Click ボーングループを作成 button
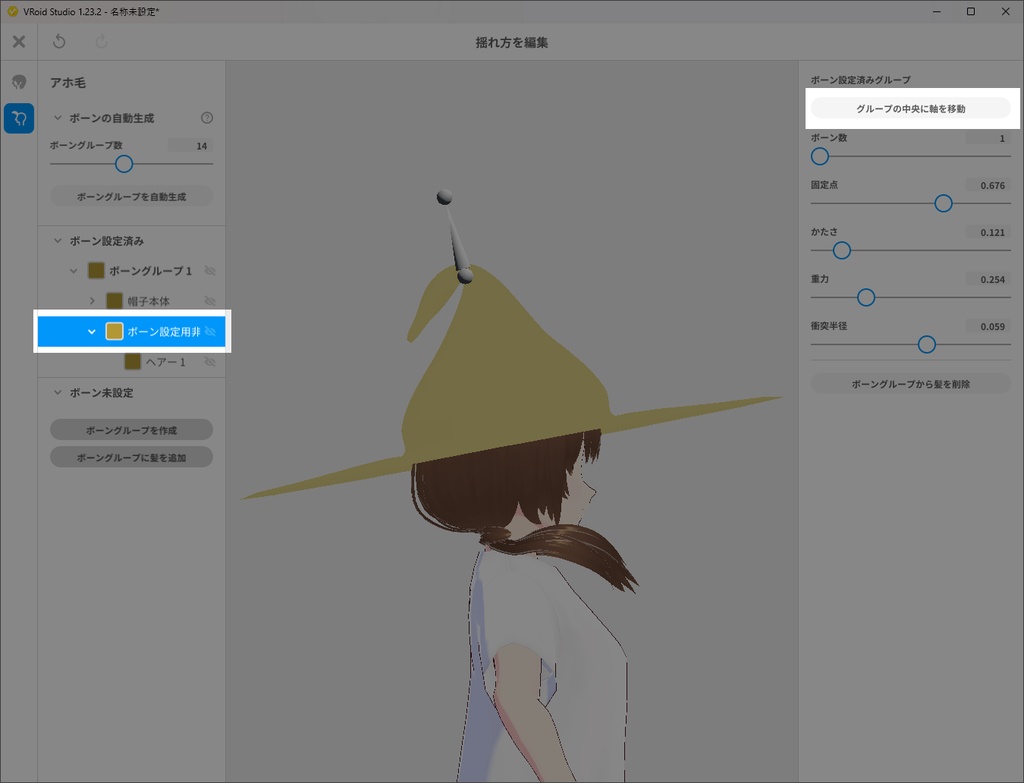 pyautogui.click(x=131, y=430)
